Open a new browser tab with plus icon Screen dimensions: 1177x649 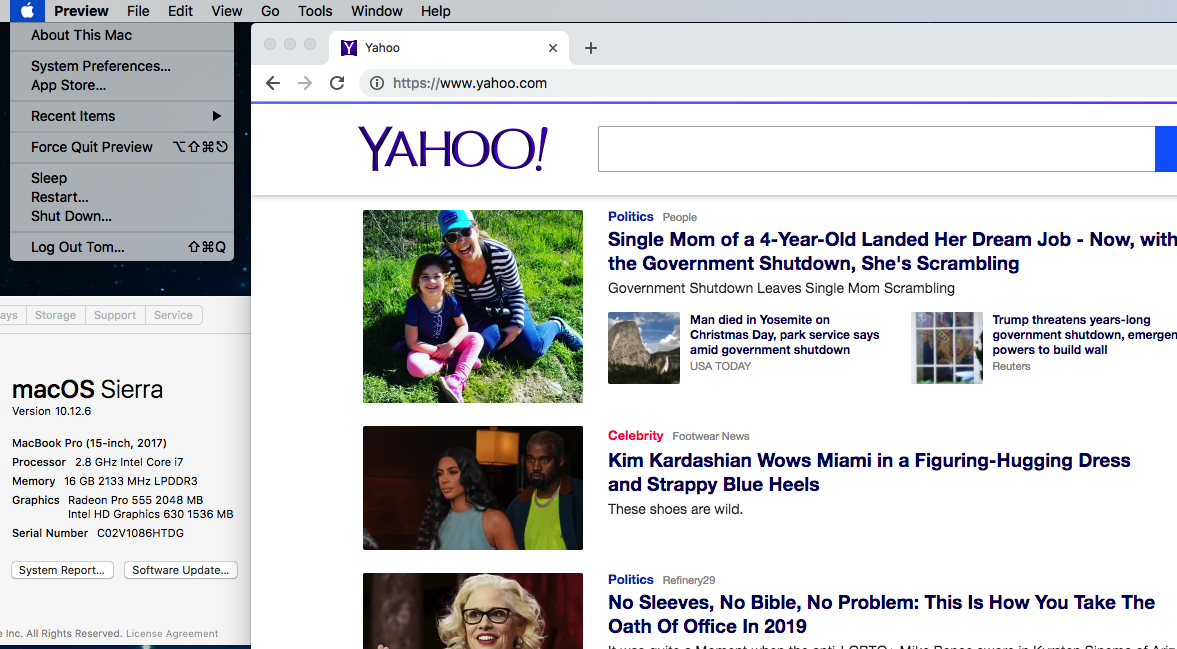pyautogui.click(x=591, y=48)
